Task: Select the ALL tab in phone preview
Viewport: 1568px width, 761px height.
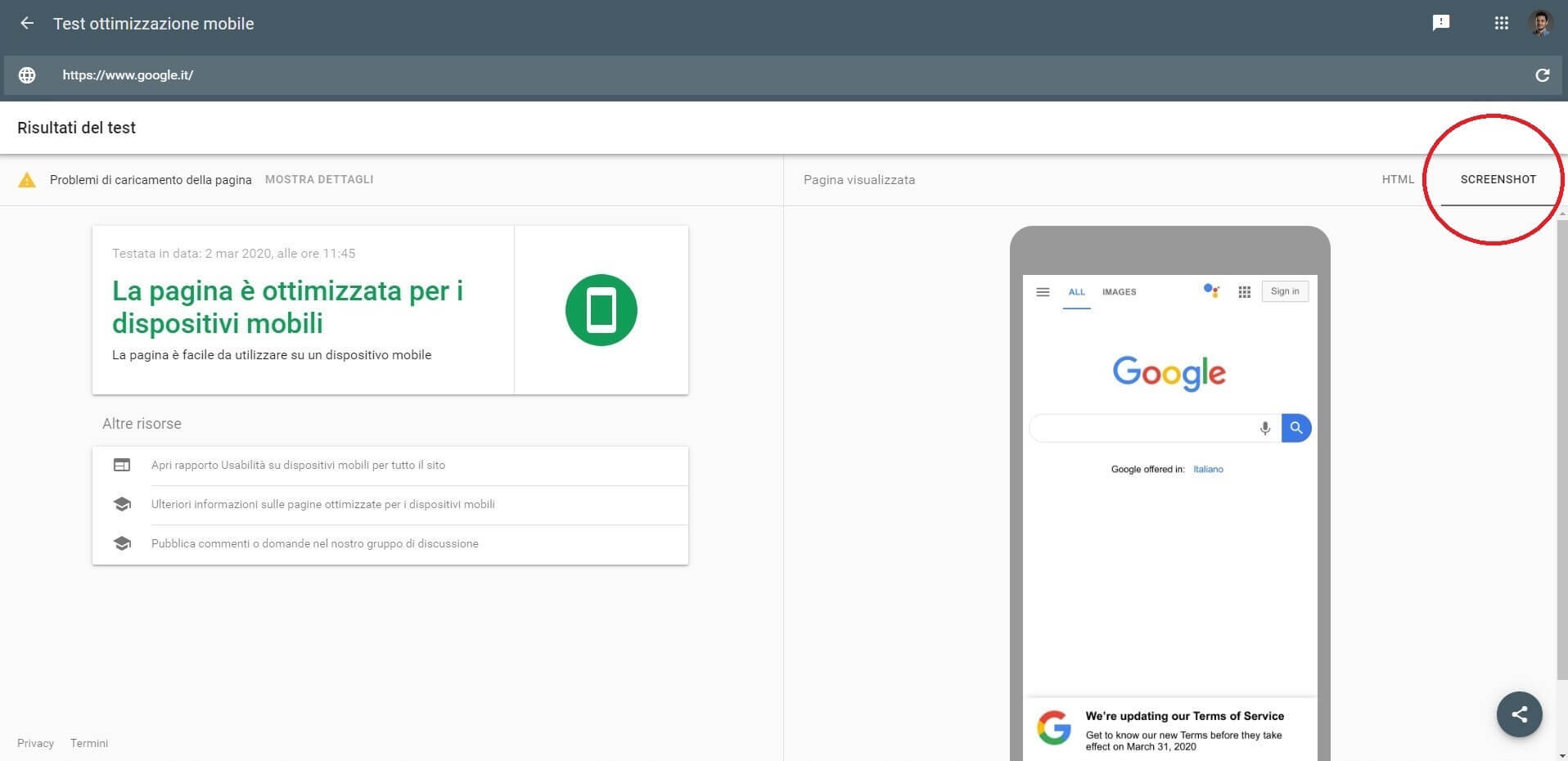Action: point(1077,292)
